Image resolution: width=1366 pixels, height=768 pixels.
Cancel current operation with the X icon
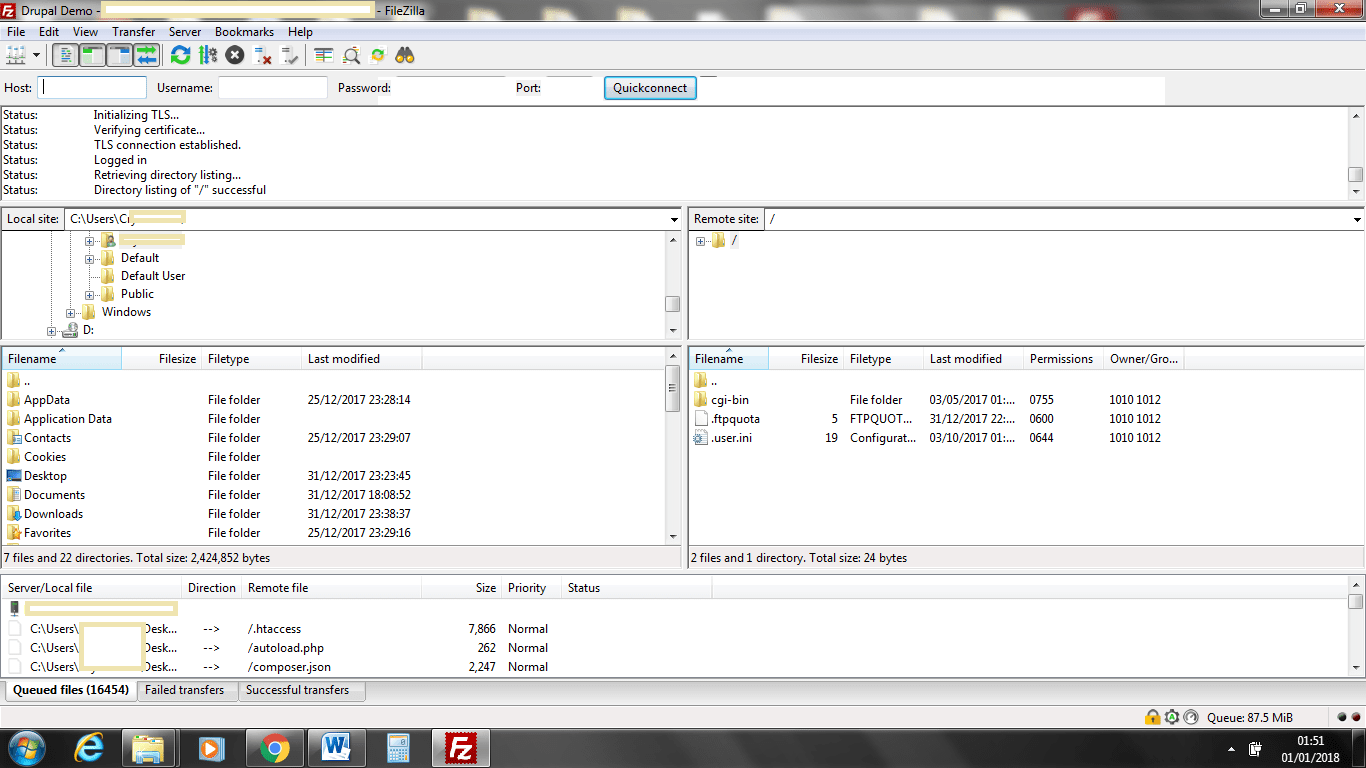pyautogui.click(x=235, y=55)
